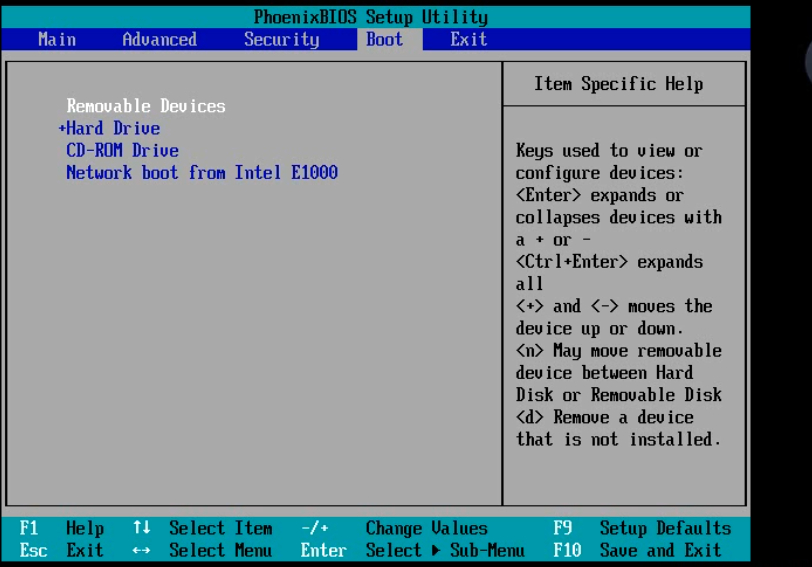The height and width of the screenshot is (567, 812).
Task: Select the Boot tab
Action: (x=384, y=39)
